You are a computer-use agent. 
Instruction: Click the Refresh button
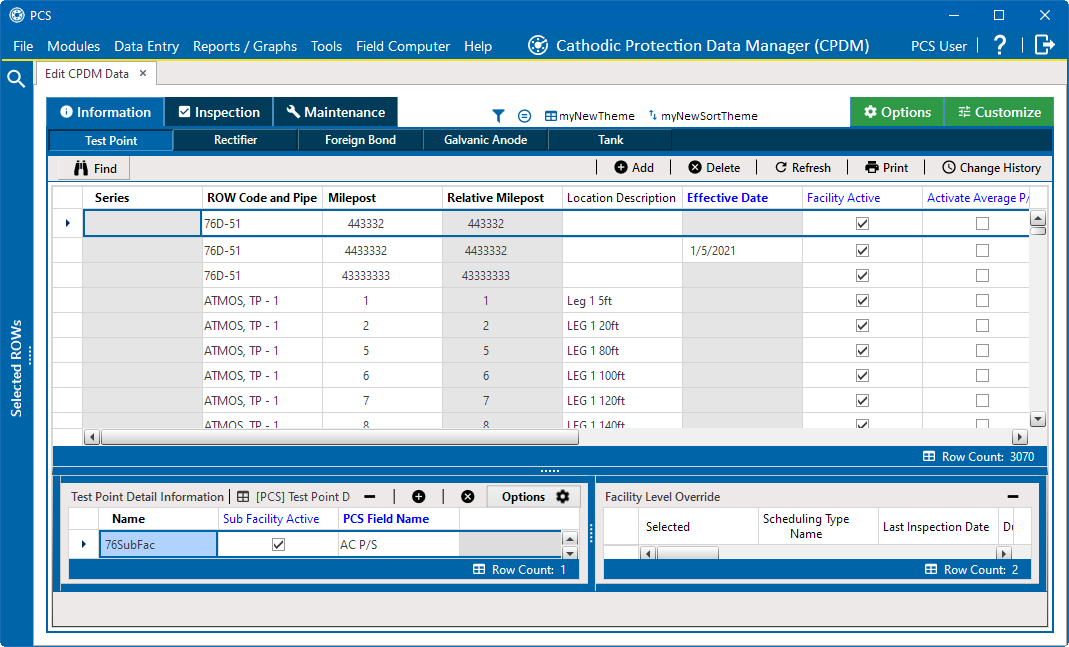(803, 167)
